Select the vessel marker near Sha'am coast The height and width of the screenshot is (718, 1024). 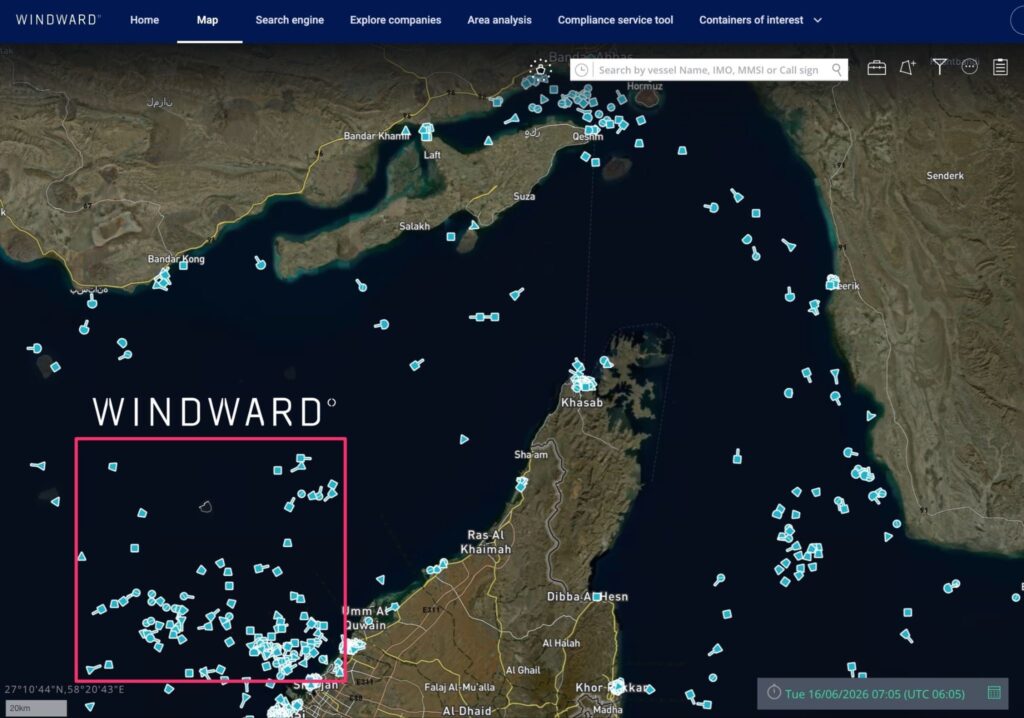pos(521,484)
